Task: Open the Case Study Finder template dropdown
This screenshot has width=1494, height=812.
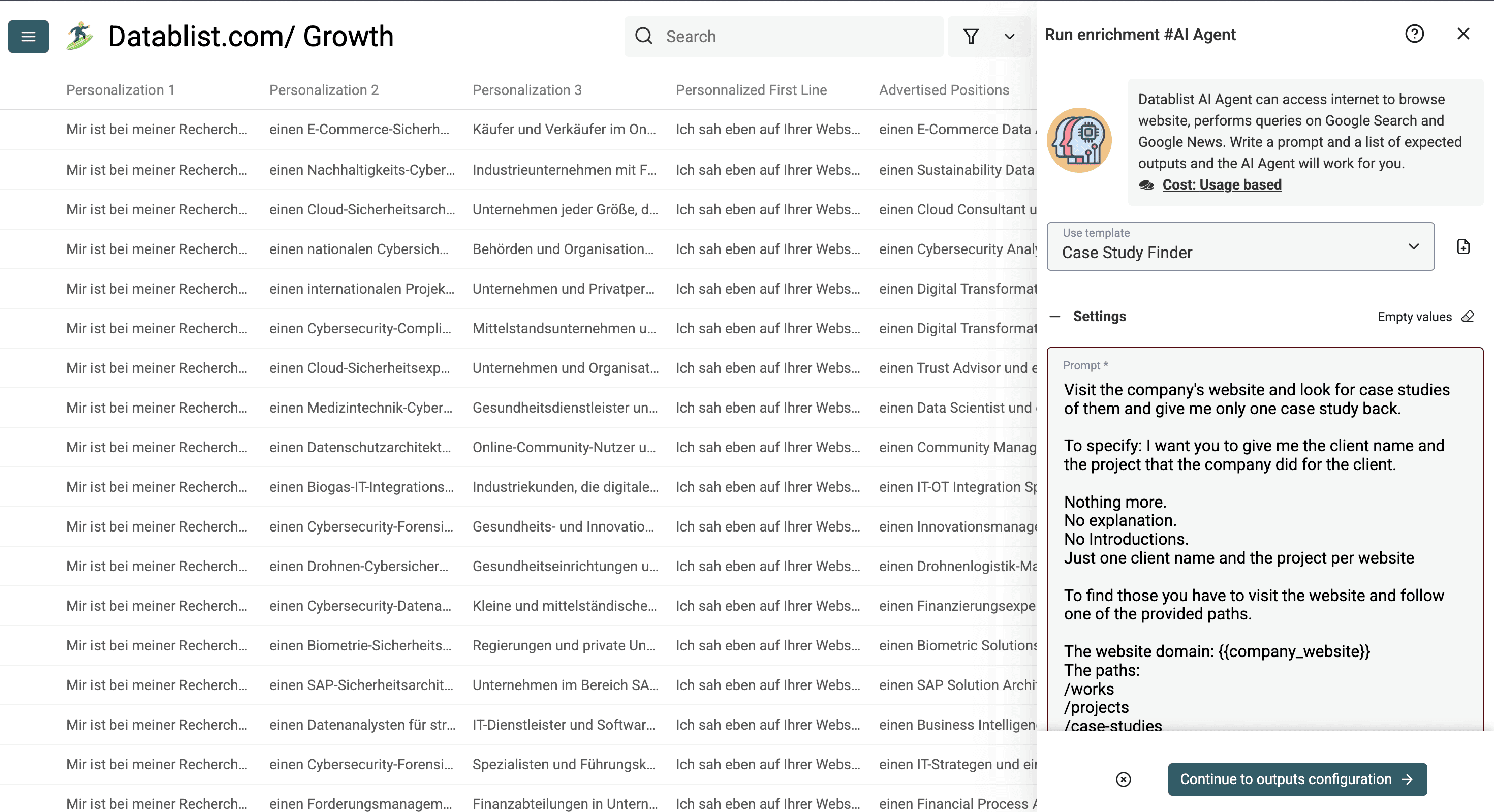Action: click(x=1240, y=246)
